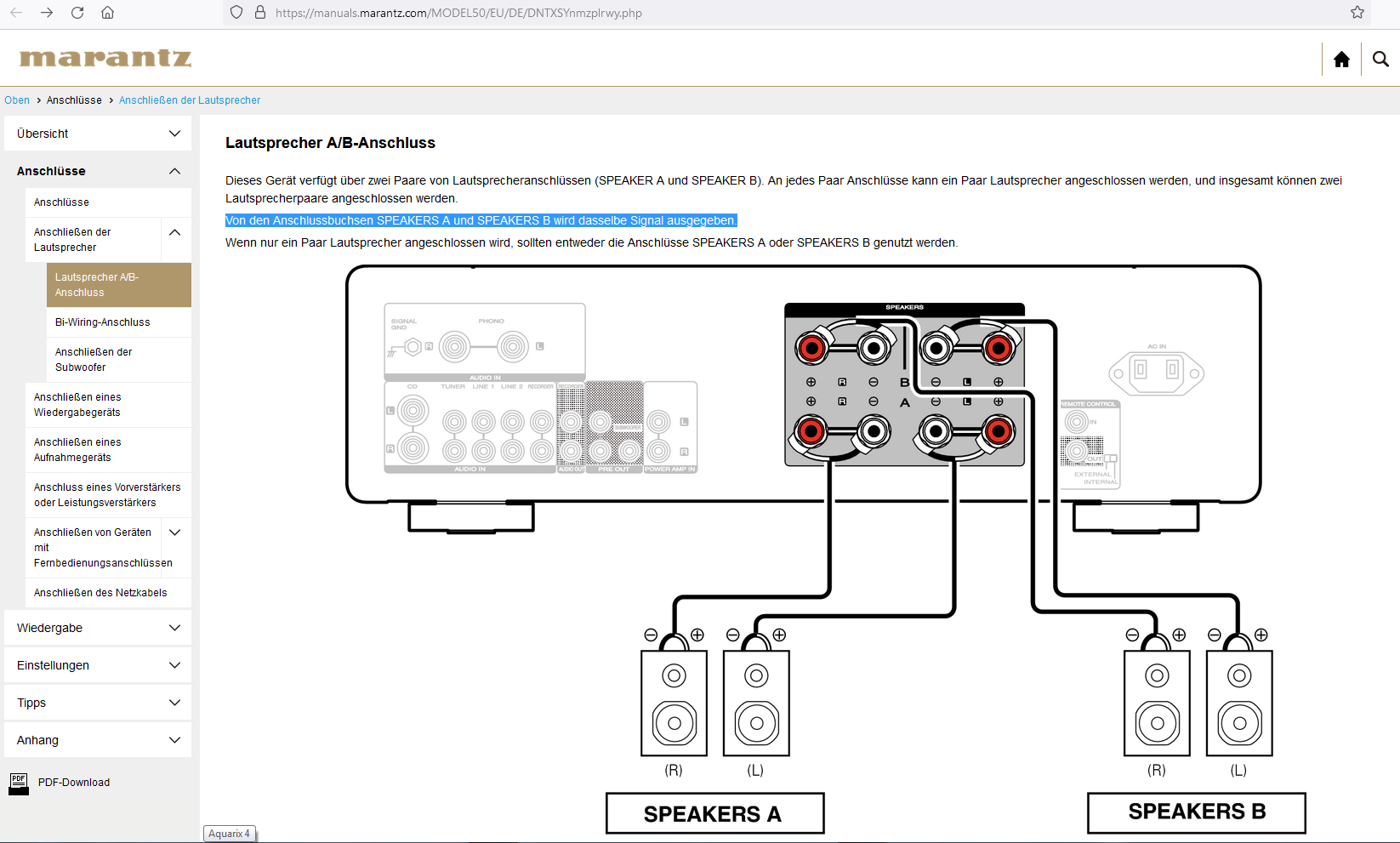Expand the Einstellungen section
The height and width of the screenshot is (843, 1400).
tap(174, 665)
